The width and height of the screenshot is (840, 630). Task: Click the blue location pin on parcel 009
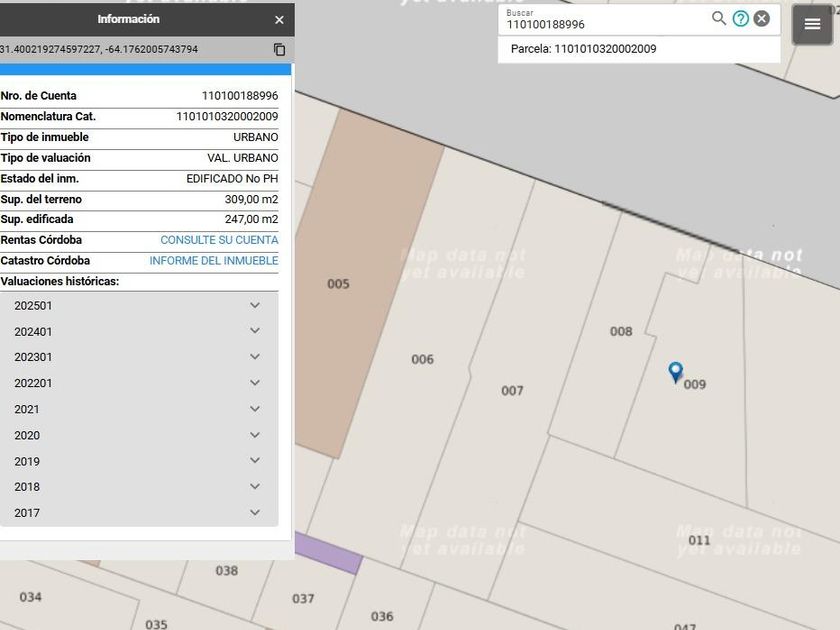[675, 371]
